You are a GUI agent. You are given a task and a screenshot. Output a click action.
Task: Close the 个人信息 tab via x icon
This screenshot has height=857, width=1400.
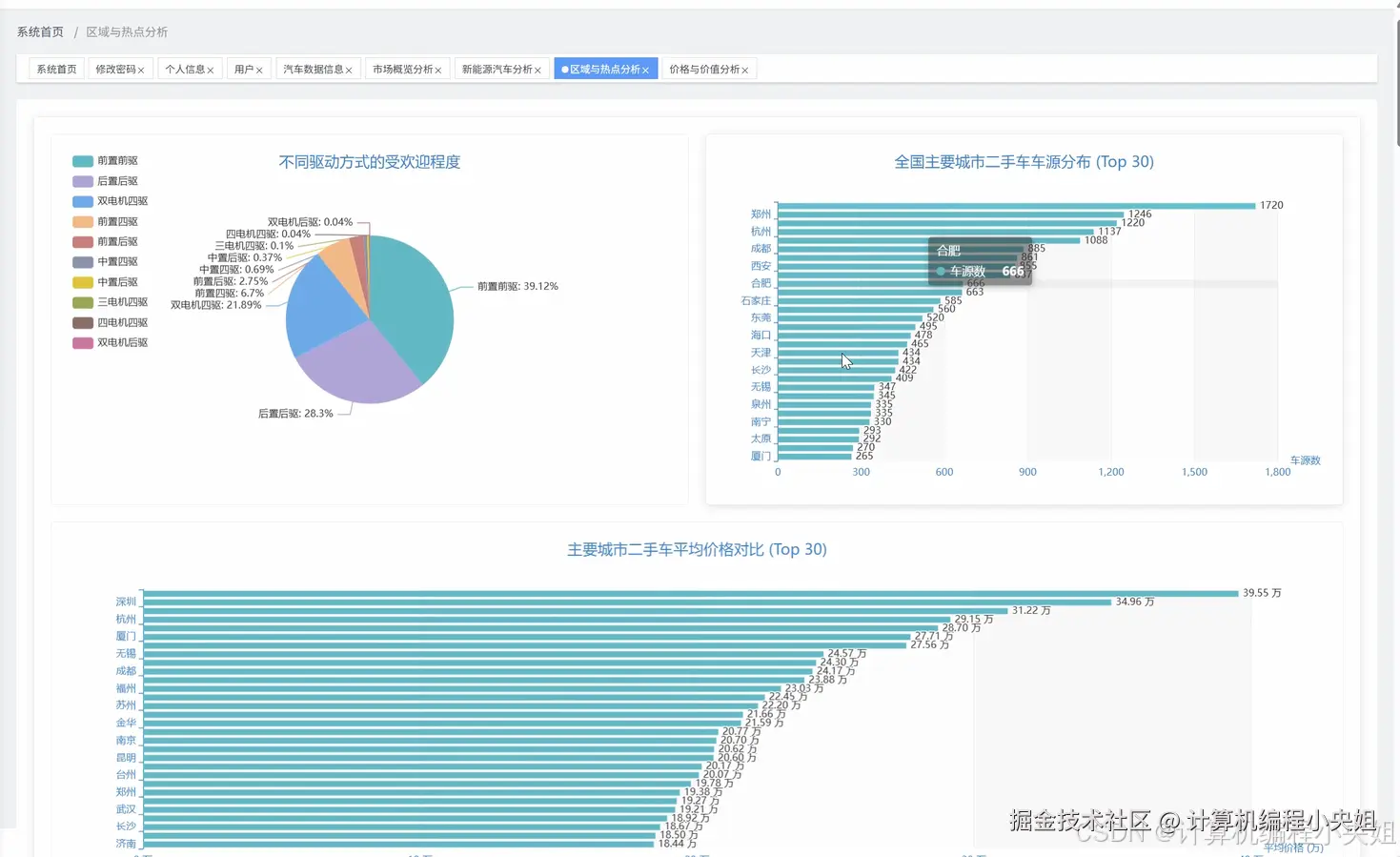(x=211, y=71)
